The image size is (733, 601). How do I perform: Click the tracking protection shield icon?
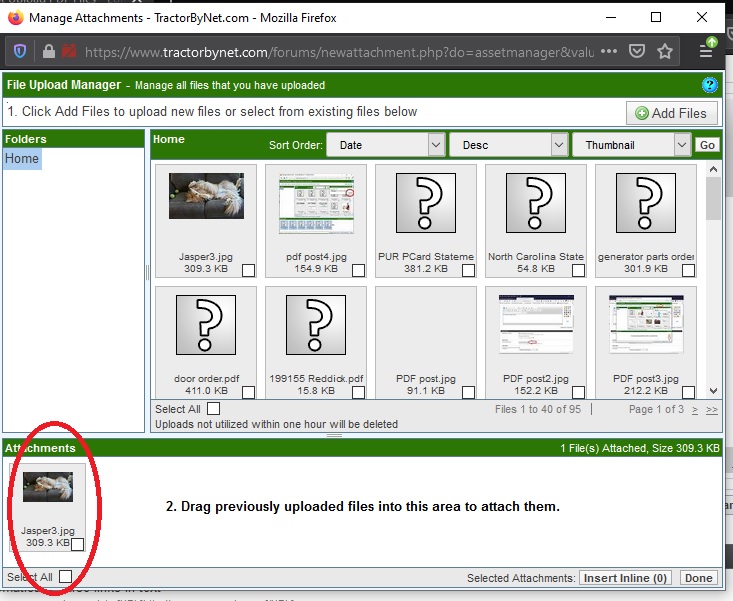[20, 51]
